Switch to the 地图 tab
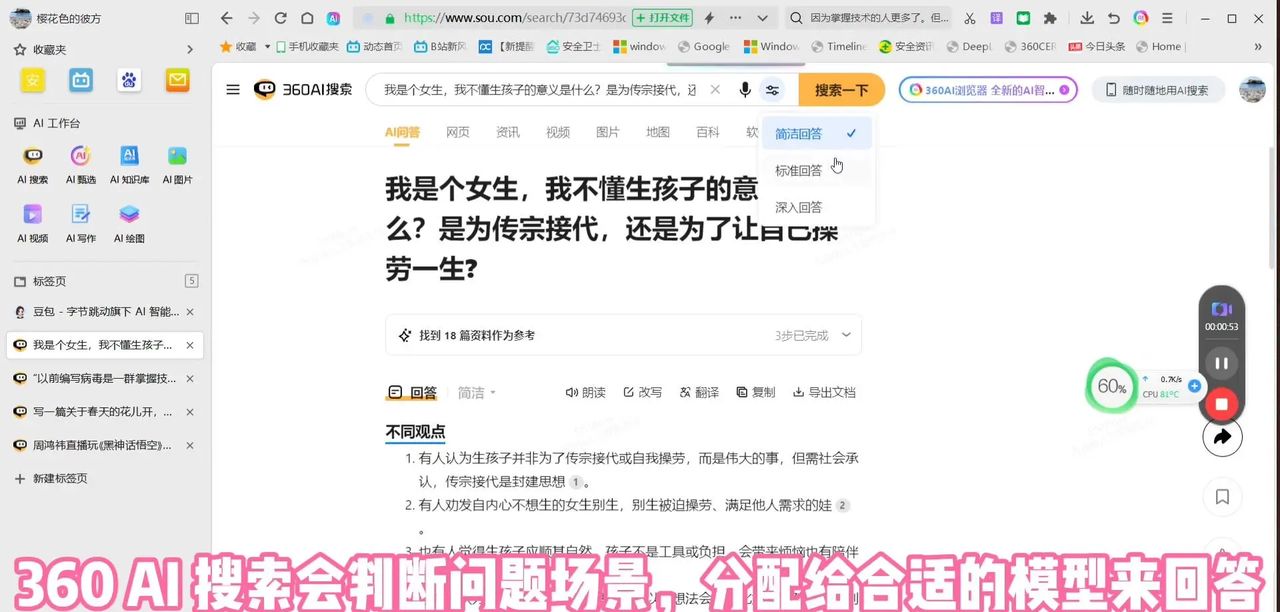 657,131
